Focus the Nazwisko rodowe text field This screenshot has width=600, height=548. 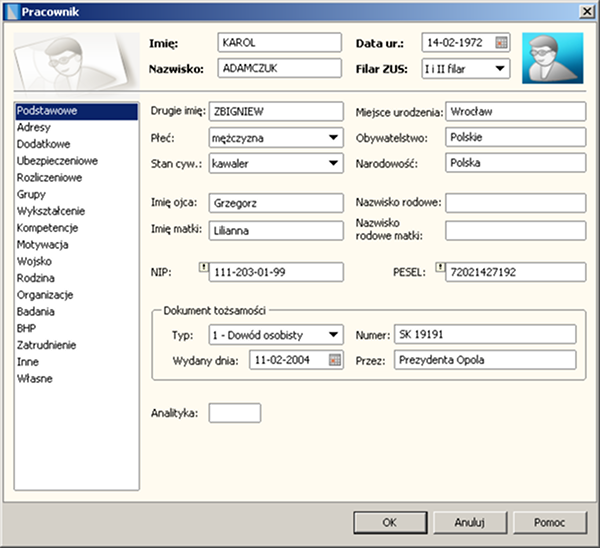coord(515,203)
